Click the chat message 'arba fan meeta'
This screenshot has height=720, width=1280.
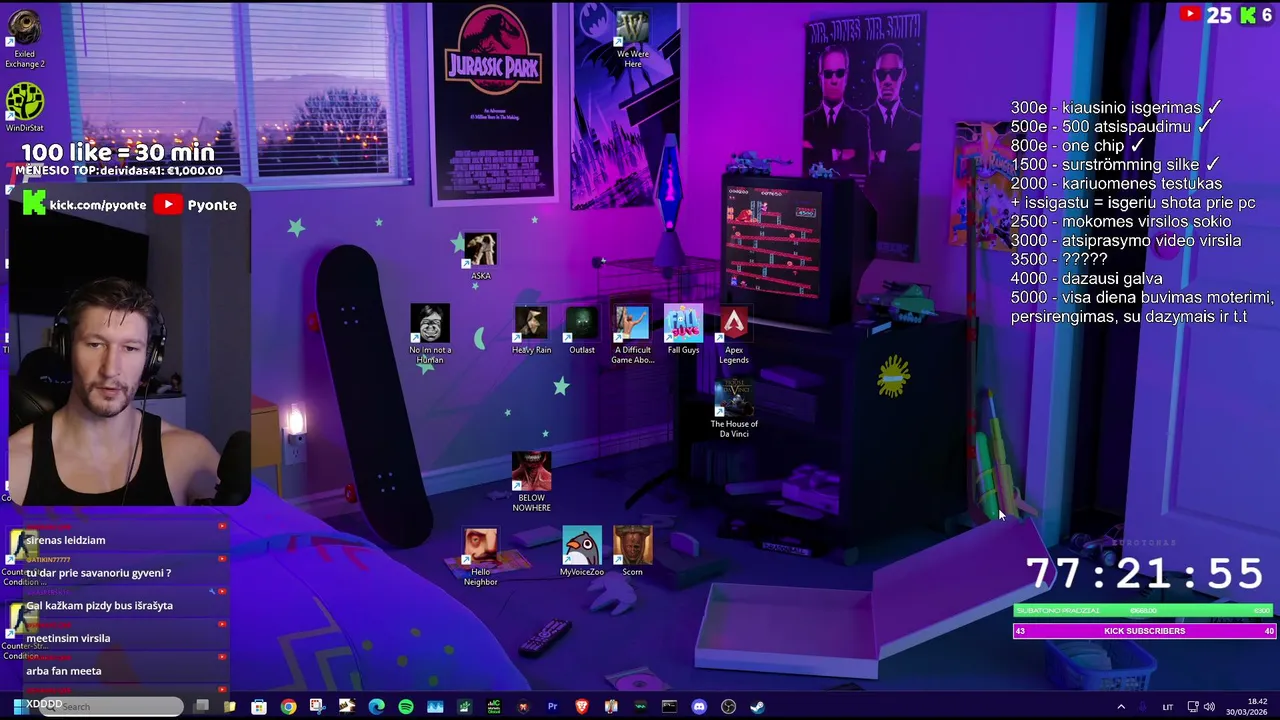pos(64,671)
